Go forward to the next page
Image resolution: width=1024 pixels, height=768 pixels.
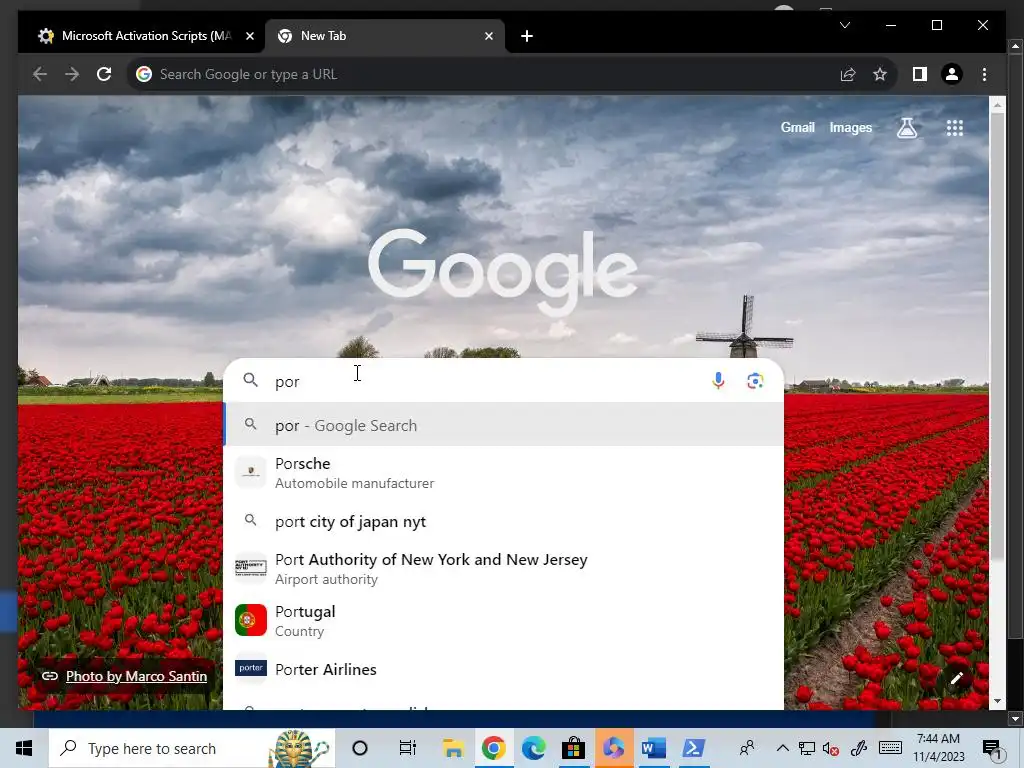pos(72,74)
